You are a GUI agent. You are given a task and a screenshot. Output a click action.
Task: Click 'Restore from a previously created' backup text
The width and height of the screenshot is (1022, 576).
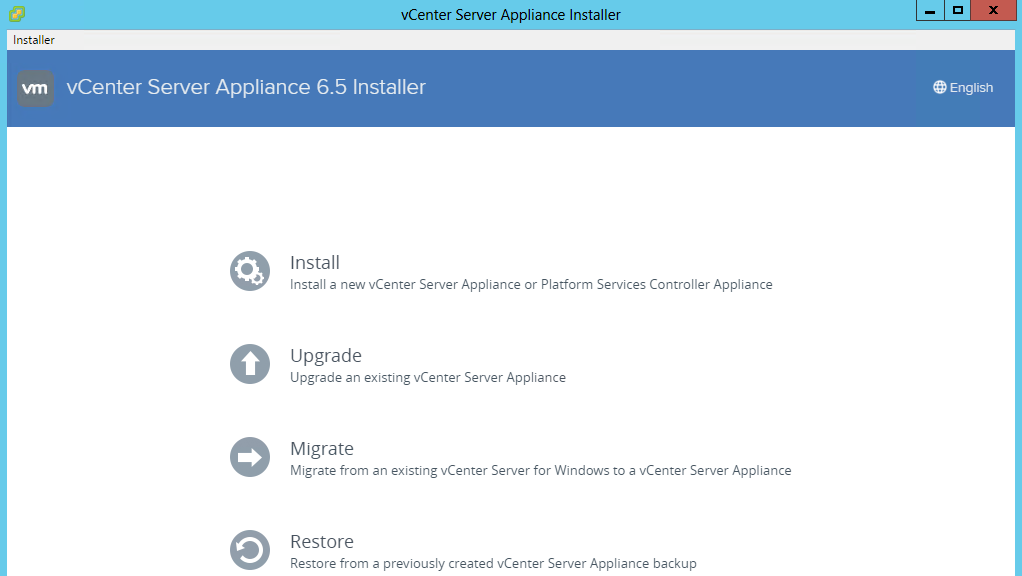pyautogui.click(x=493, y=564)
